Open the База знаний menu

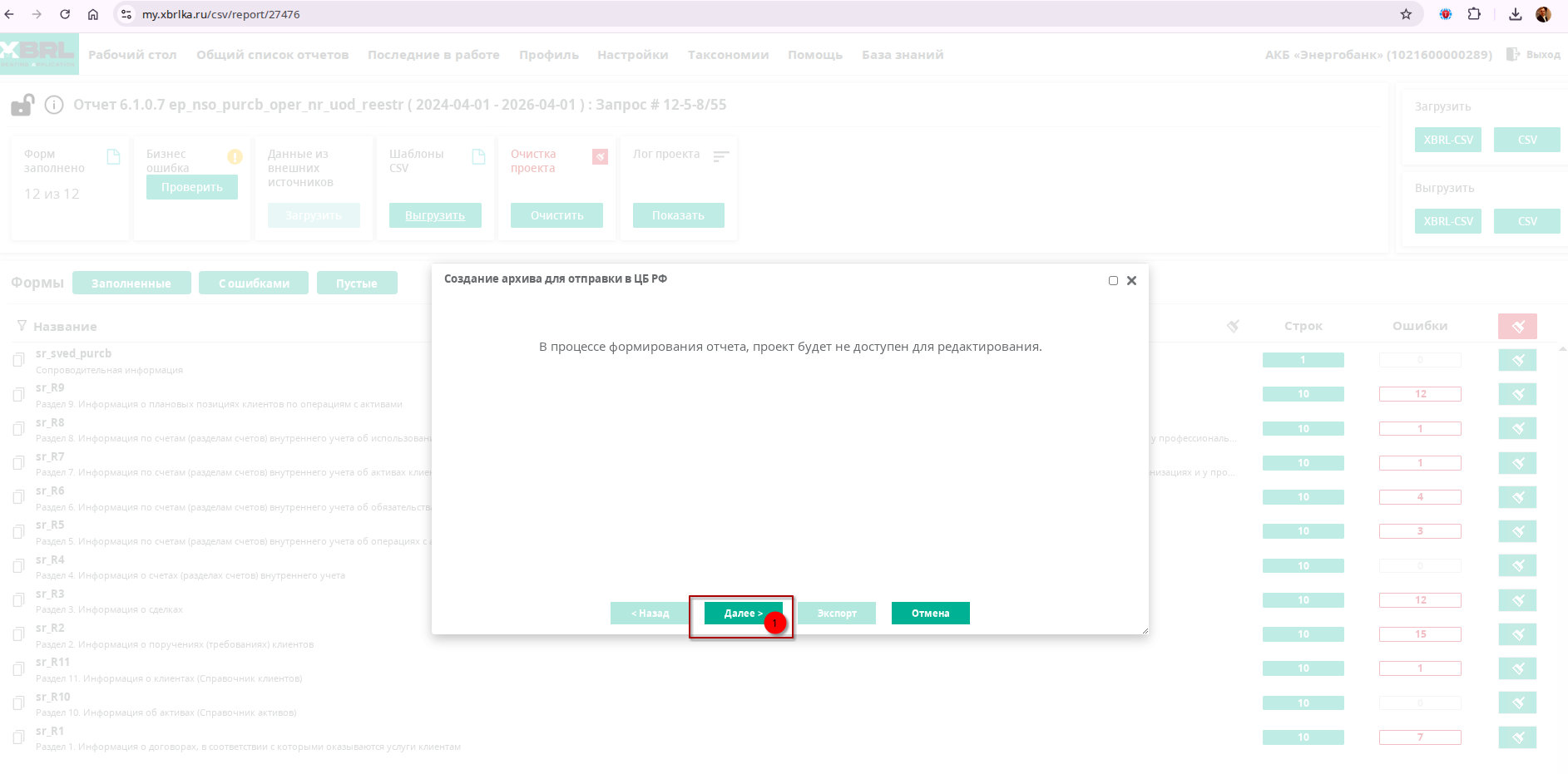[902, 55]
